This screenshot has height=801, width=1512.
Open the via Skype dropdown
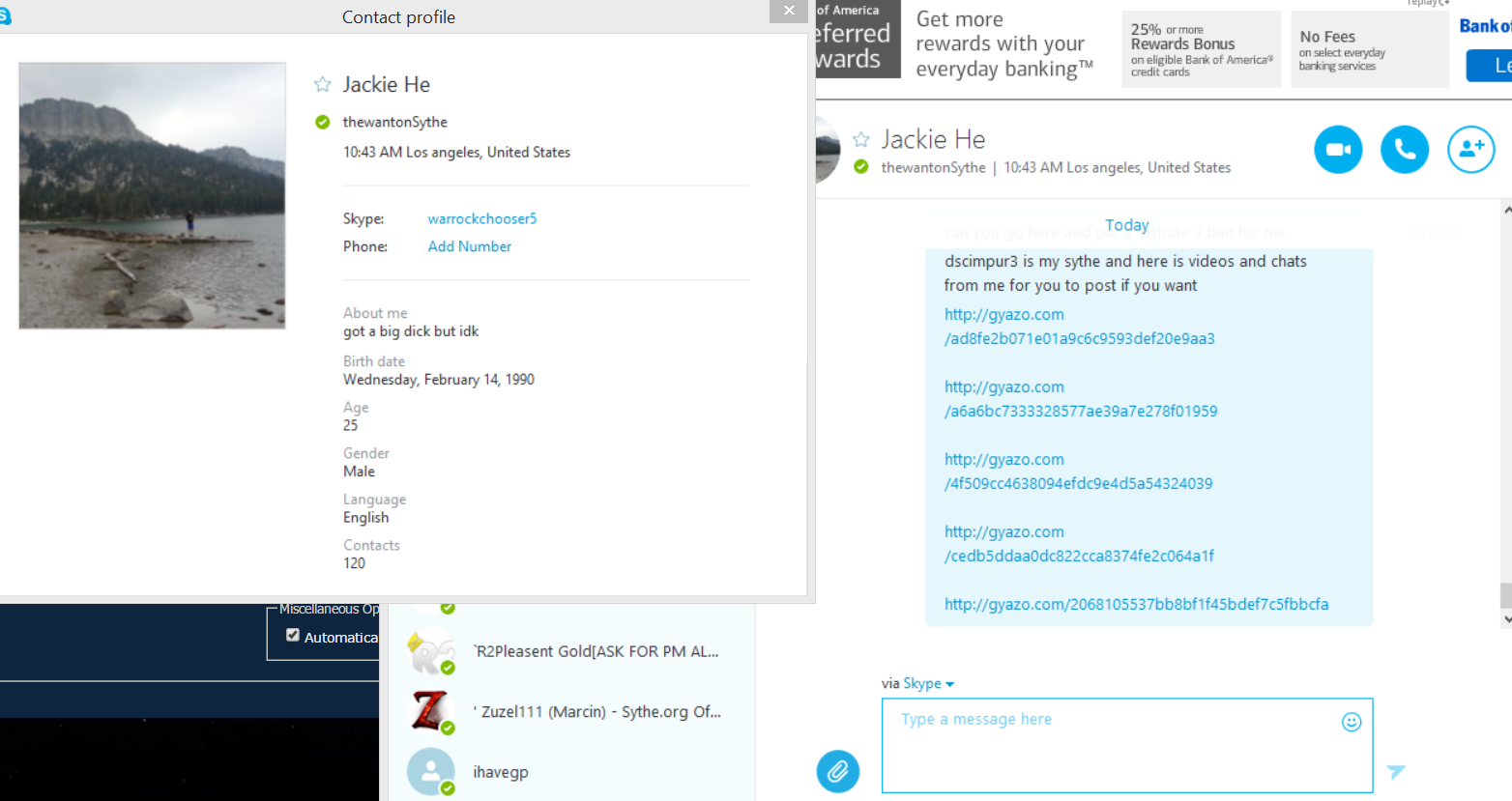(x=928, y=683)
